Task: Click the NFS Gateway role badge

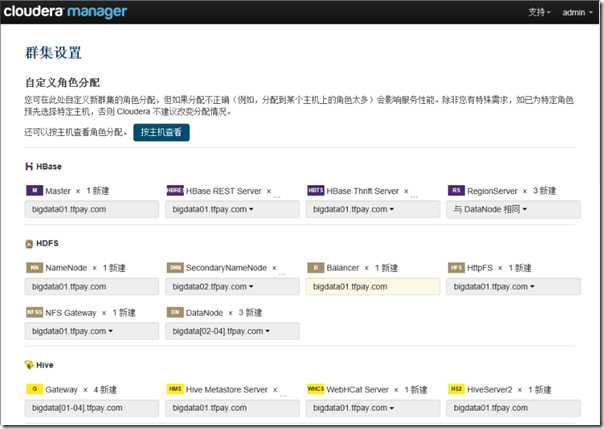Action: coord(34,312)
